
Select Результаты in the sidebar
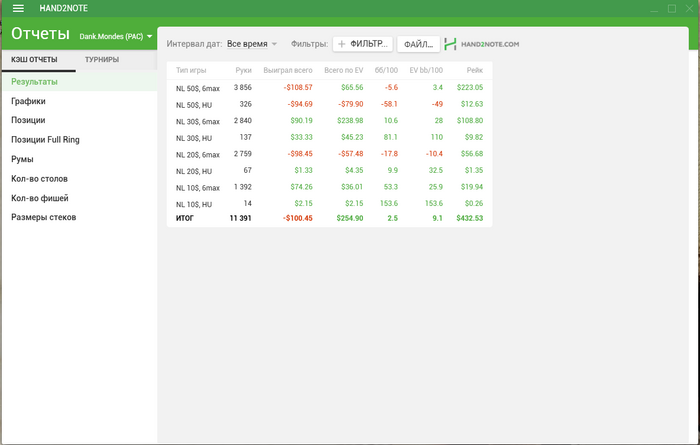(79, 82)
